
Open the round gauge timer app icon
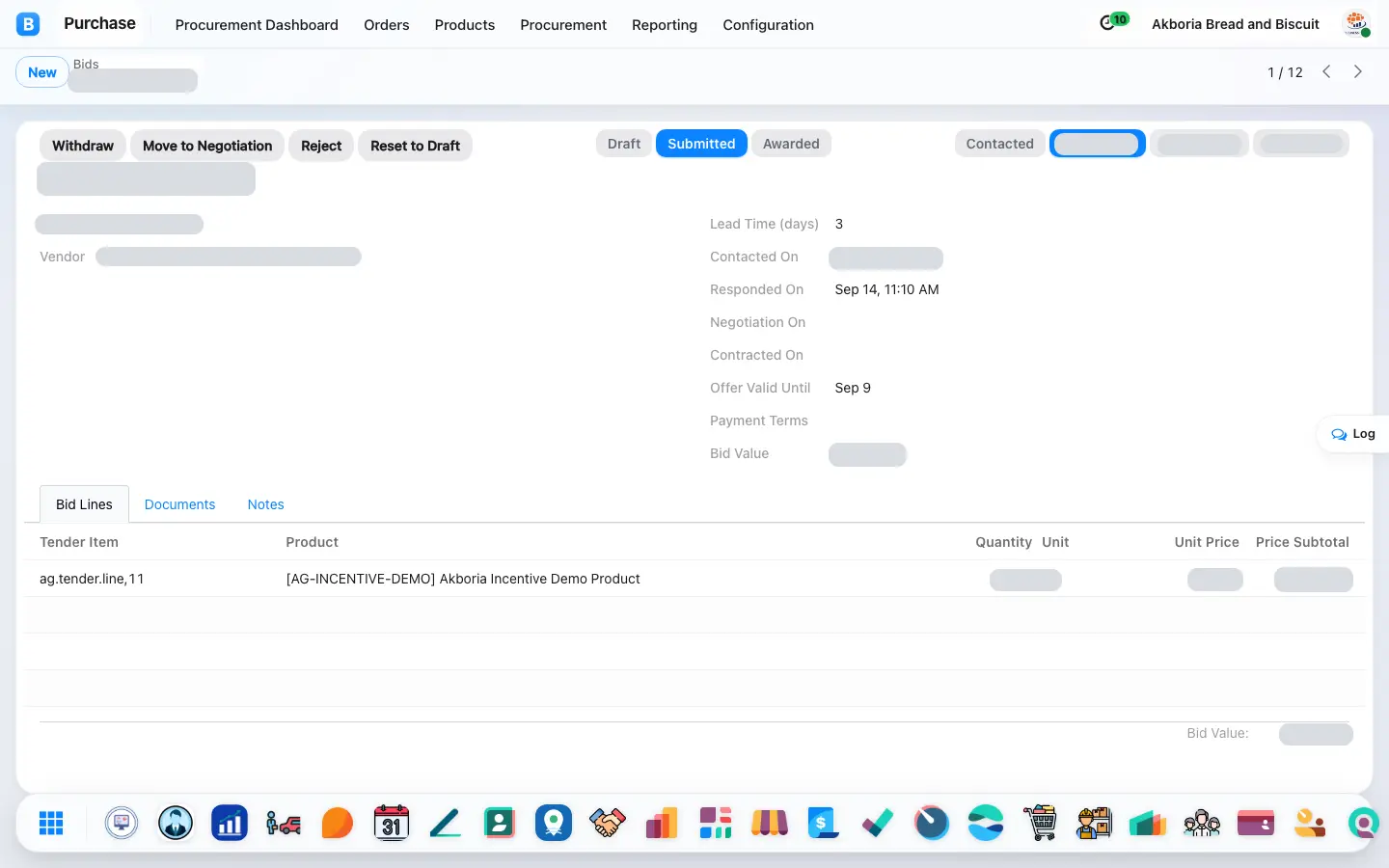932,823
